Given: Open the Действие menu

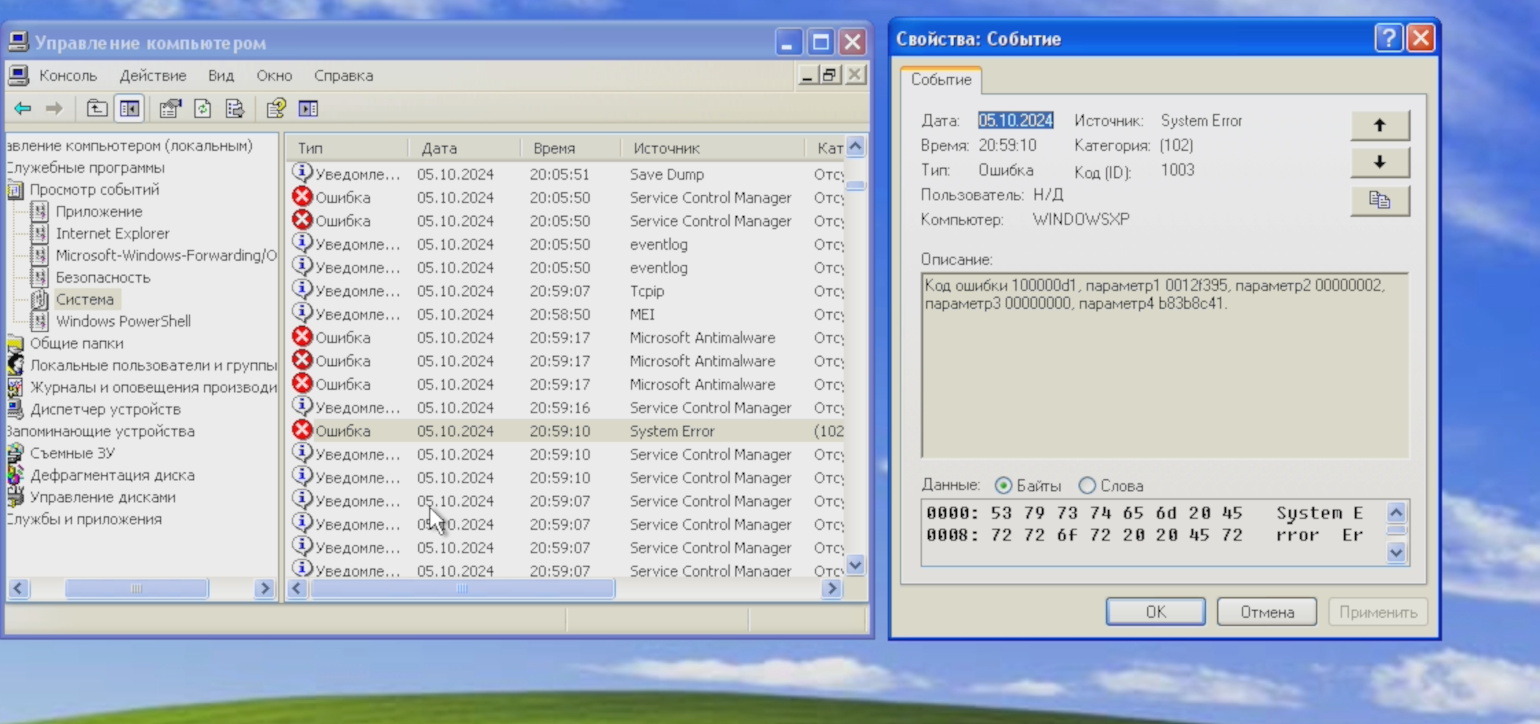Looking at the screenshot, I should coord(153,76).
